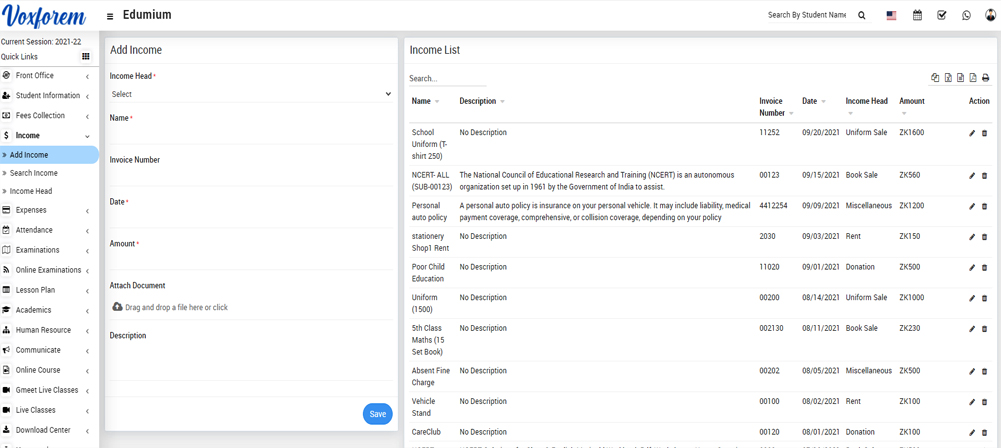The height and width of the screenshot is (448, 1001).
Task: Click the Income List search field
Action: tap(446, 78)
